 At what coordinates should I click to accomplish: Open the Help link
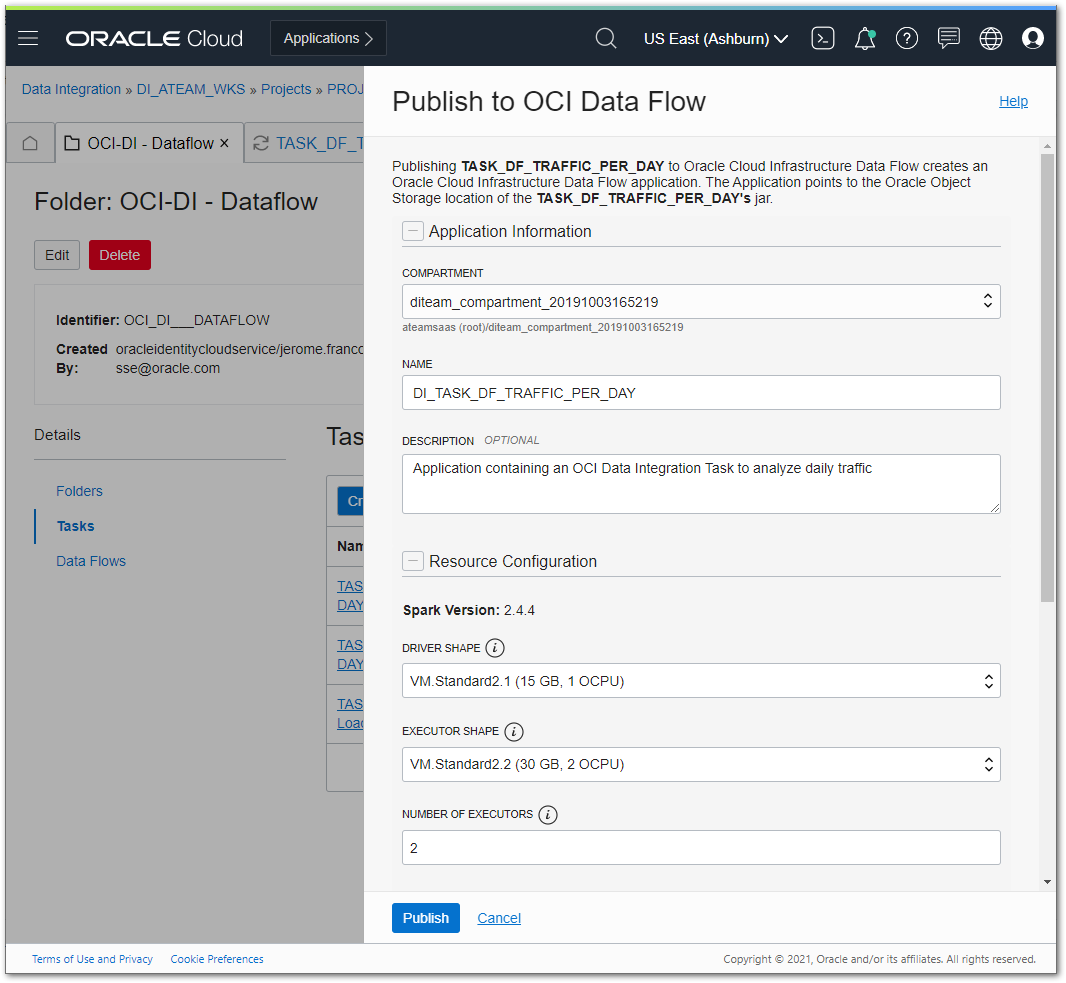point(1013,101)
